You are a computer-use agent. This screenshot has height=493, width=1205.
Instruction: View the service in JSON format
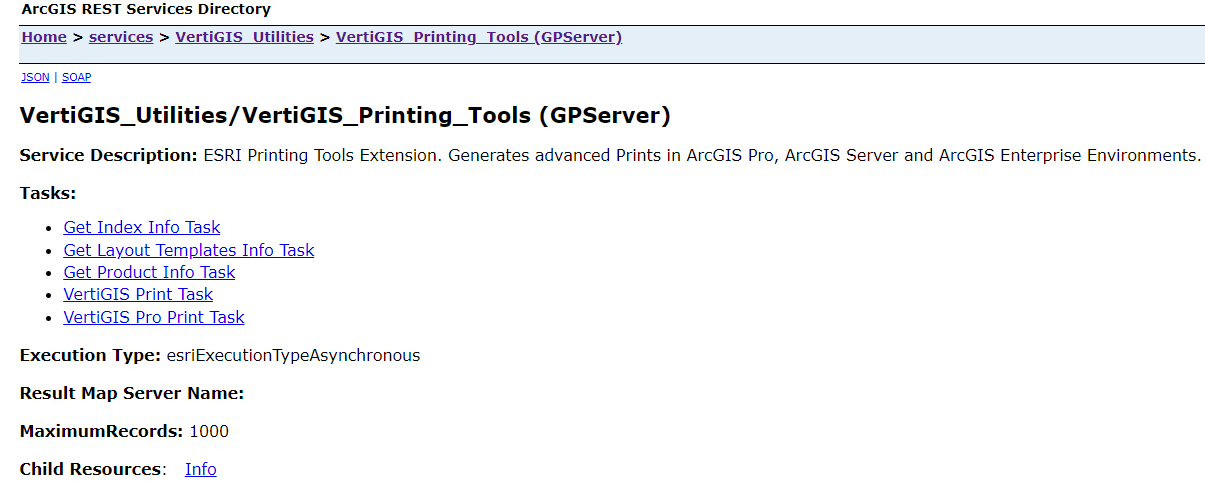point(35,77)
